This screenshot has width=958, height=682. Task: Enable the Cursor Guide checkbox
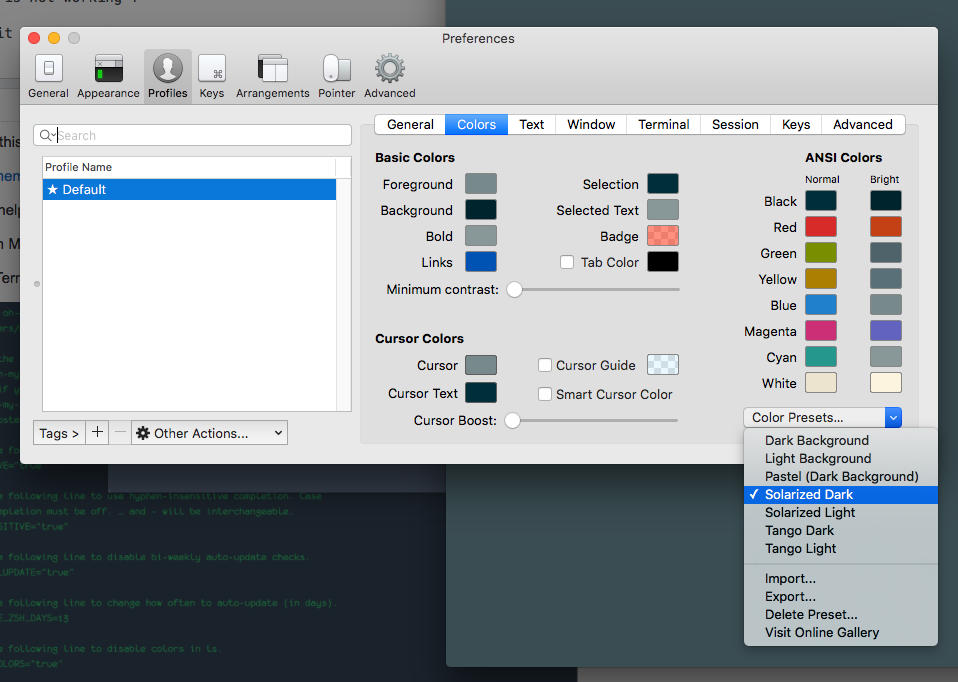(545, 365)
